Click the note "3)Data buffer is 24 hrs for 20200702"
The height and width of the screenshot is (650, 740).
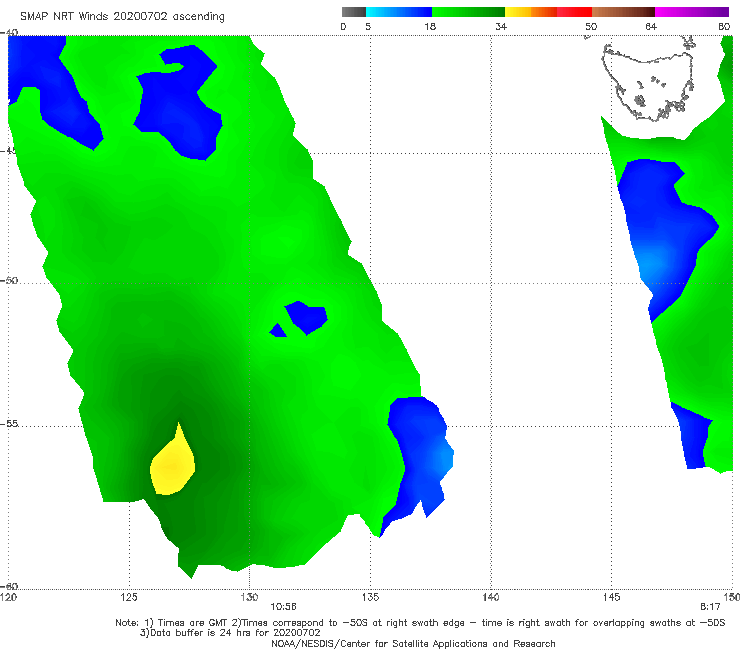(230, 633)
